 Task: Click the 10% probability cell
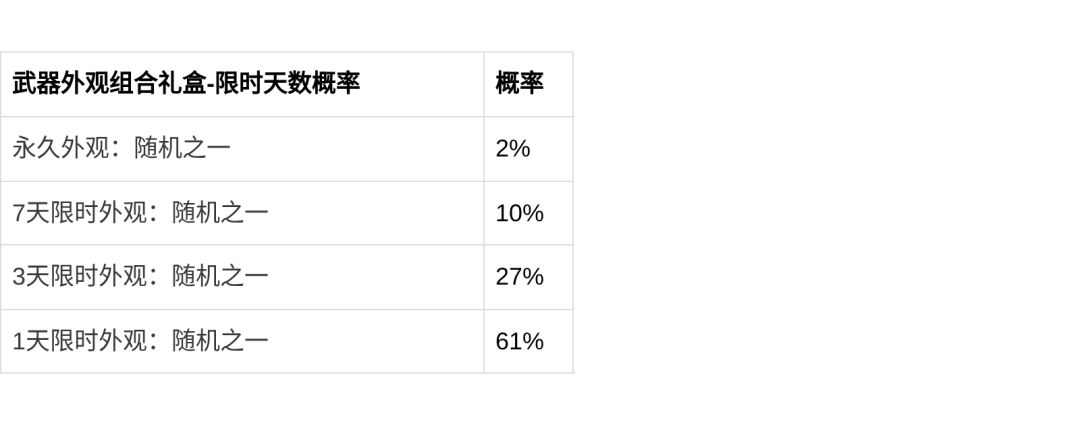(519, 213)
